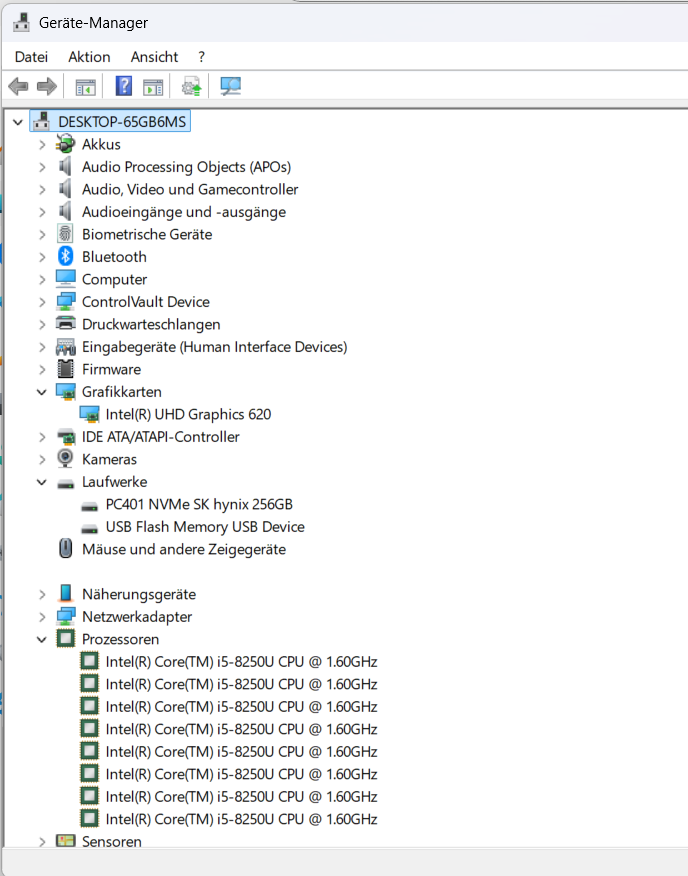The height and width of the screenshot is (876, 688).
Task: Toggle the action pane toolbar icon
Action: pyautogui.click(x=153, y=87)
